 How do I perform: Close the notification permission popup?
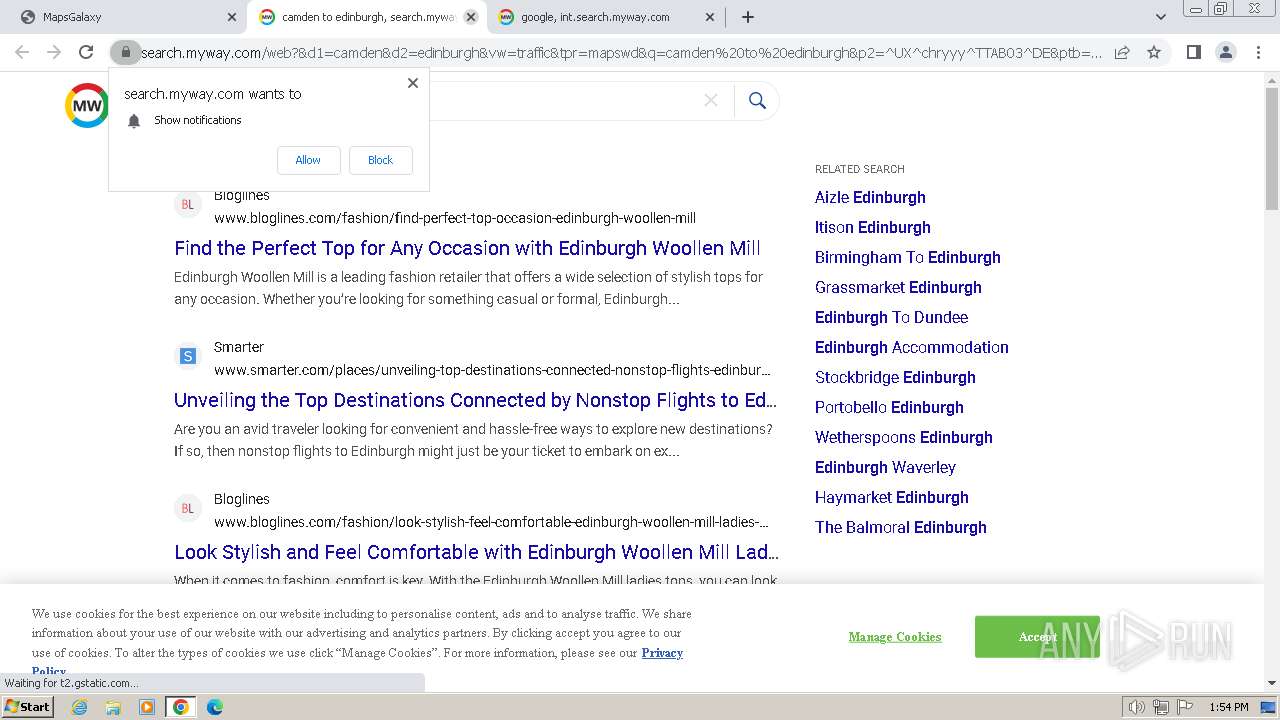pos(413,83)
